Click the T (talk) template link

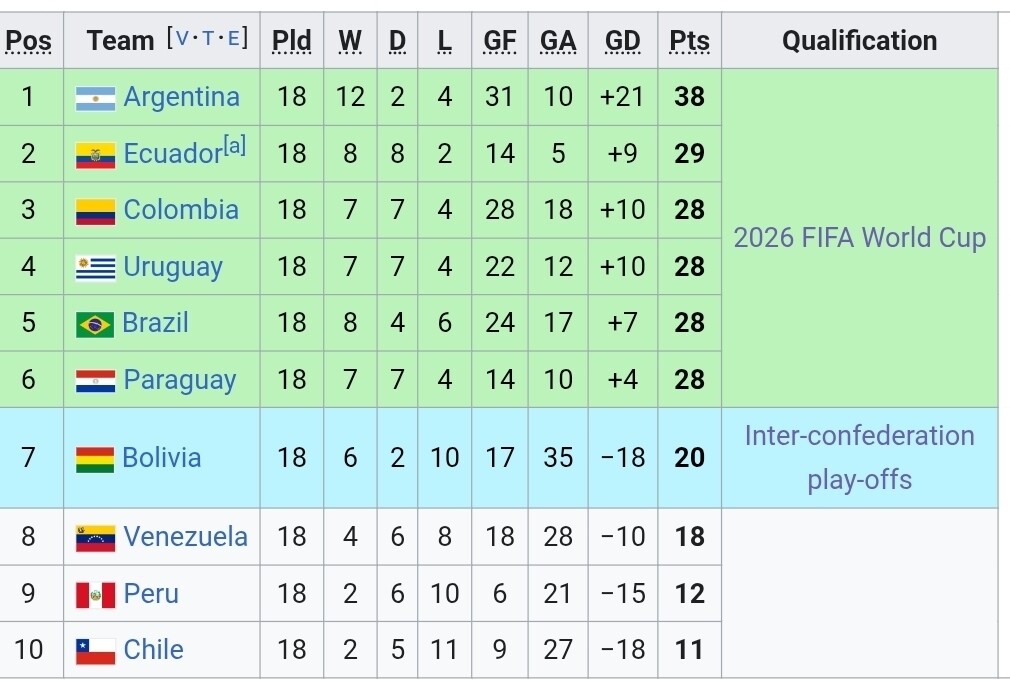209,39
